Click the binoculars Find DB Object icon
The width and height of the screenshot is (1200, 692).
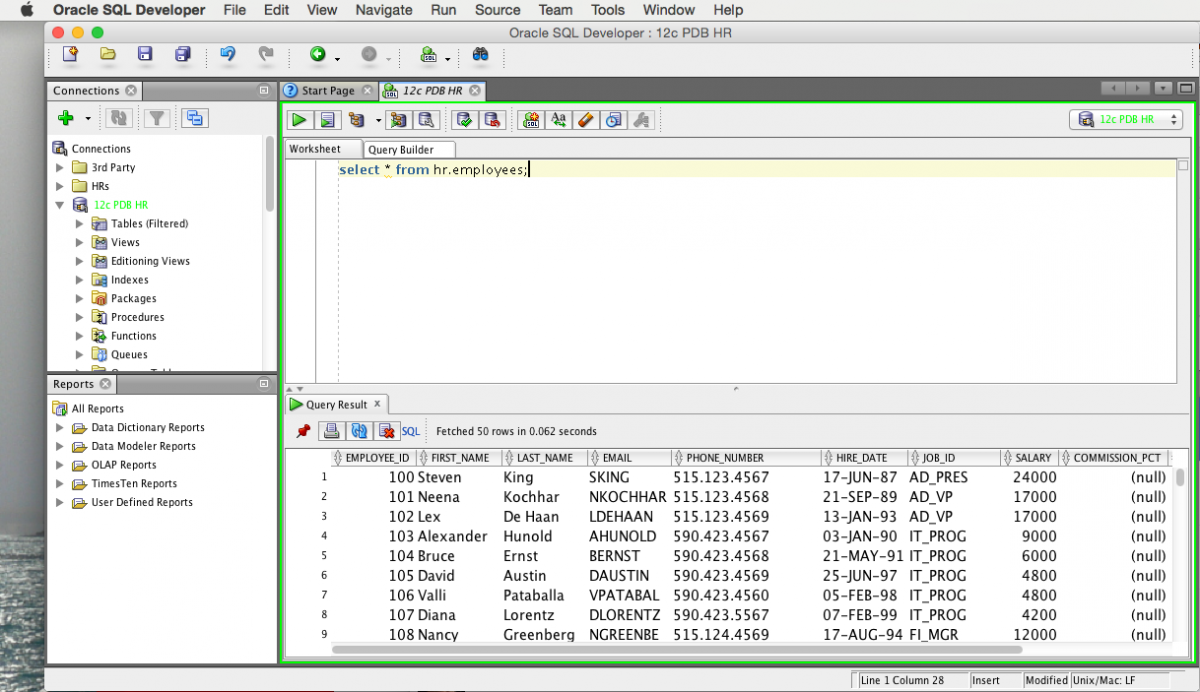click(x=480, y=55)
